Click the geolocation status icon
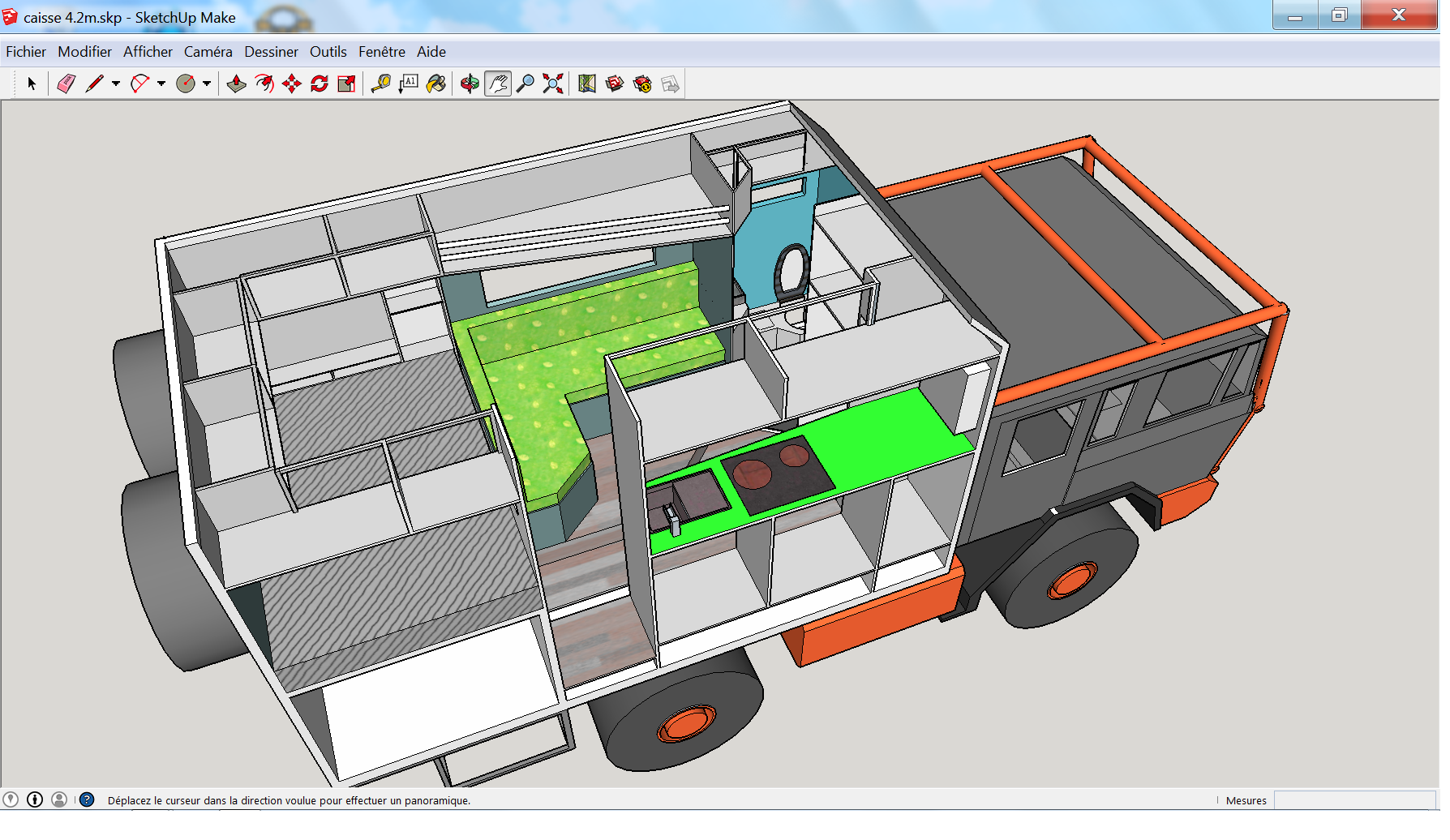Viewport: 1450px width, 840px height. click(x=11, y=799)
